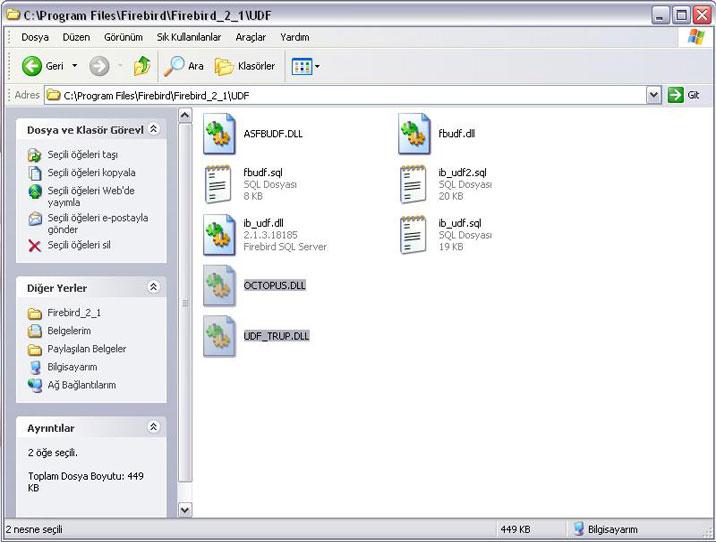Click the green Geri back arrow icon
Screen dimensions: 716x542
pyautogui.click(x=32, y=66)
